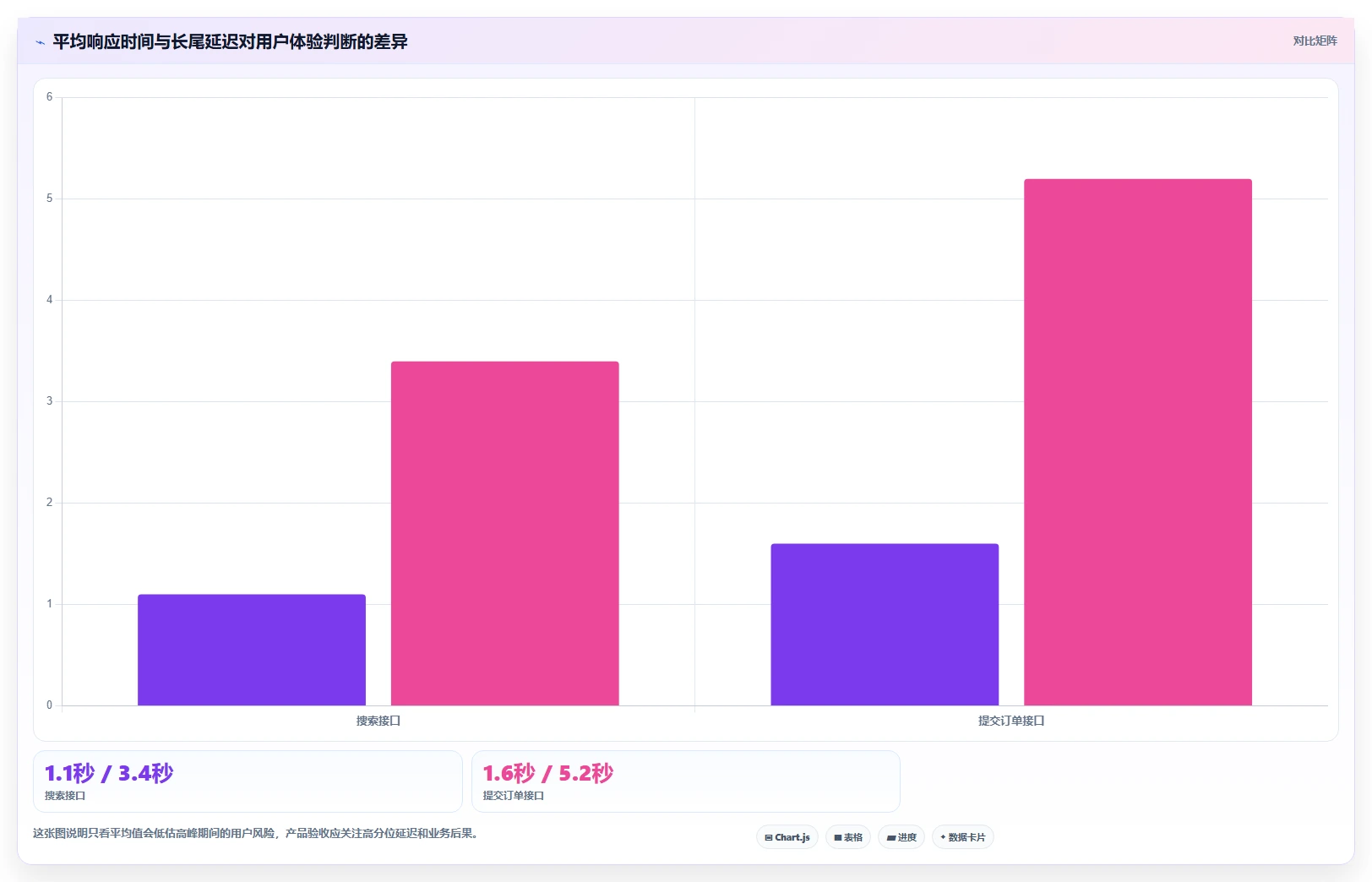1372x882 pixels.
Task: Click the summary sentence below the cards
Action: click(258, 833)
